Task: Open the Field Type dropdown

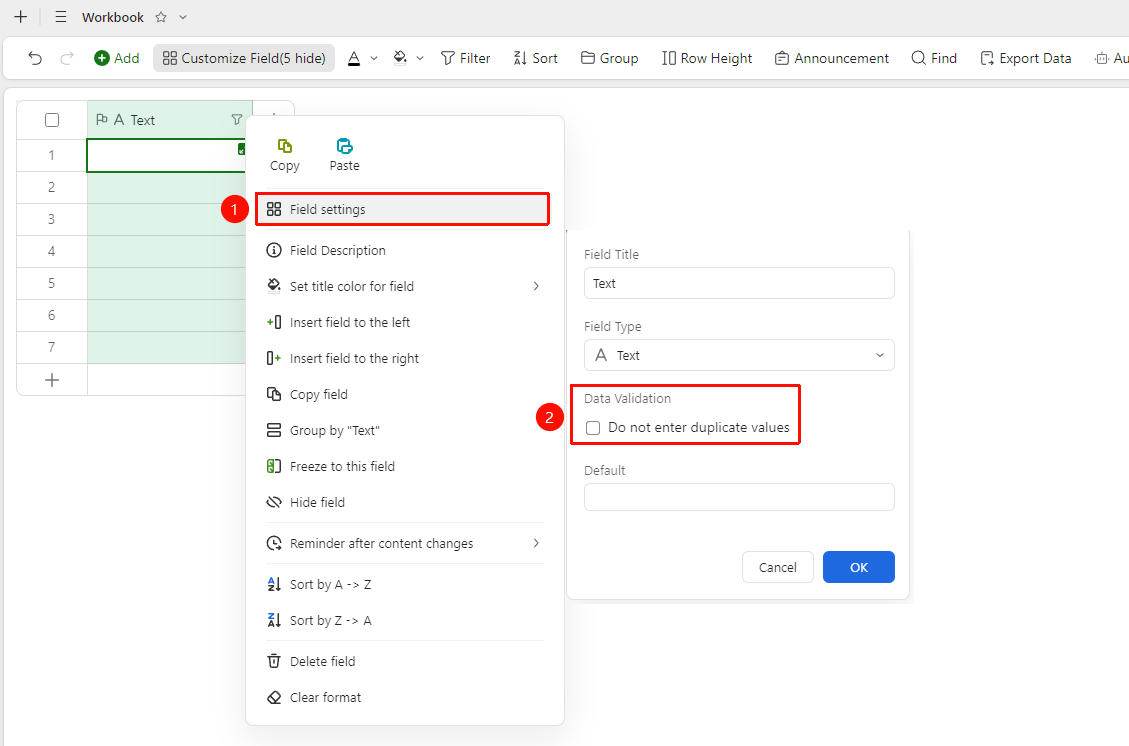Action: [x=739, y=355]
